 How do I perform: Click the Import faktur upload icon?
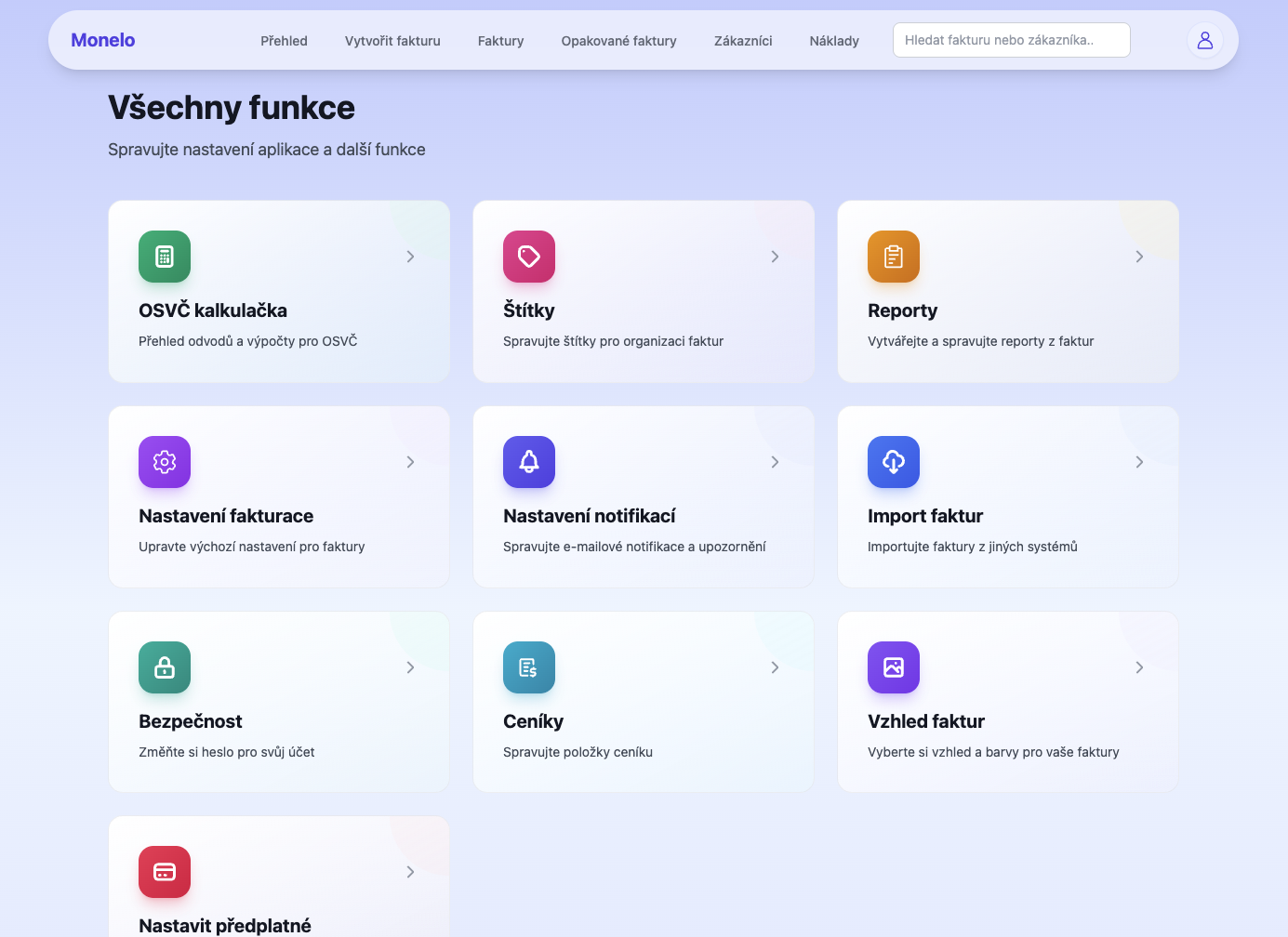(x=894, y=462)
